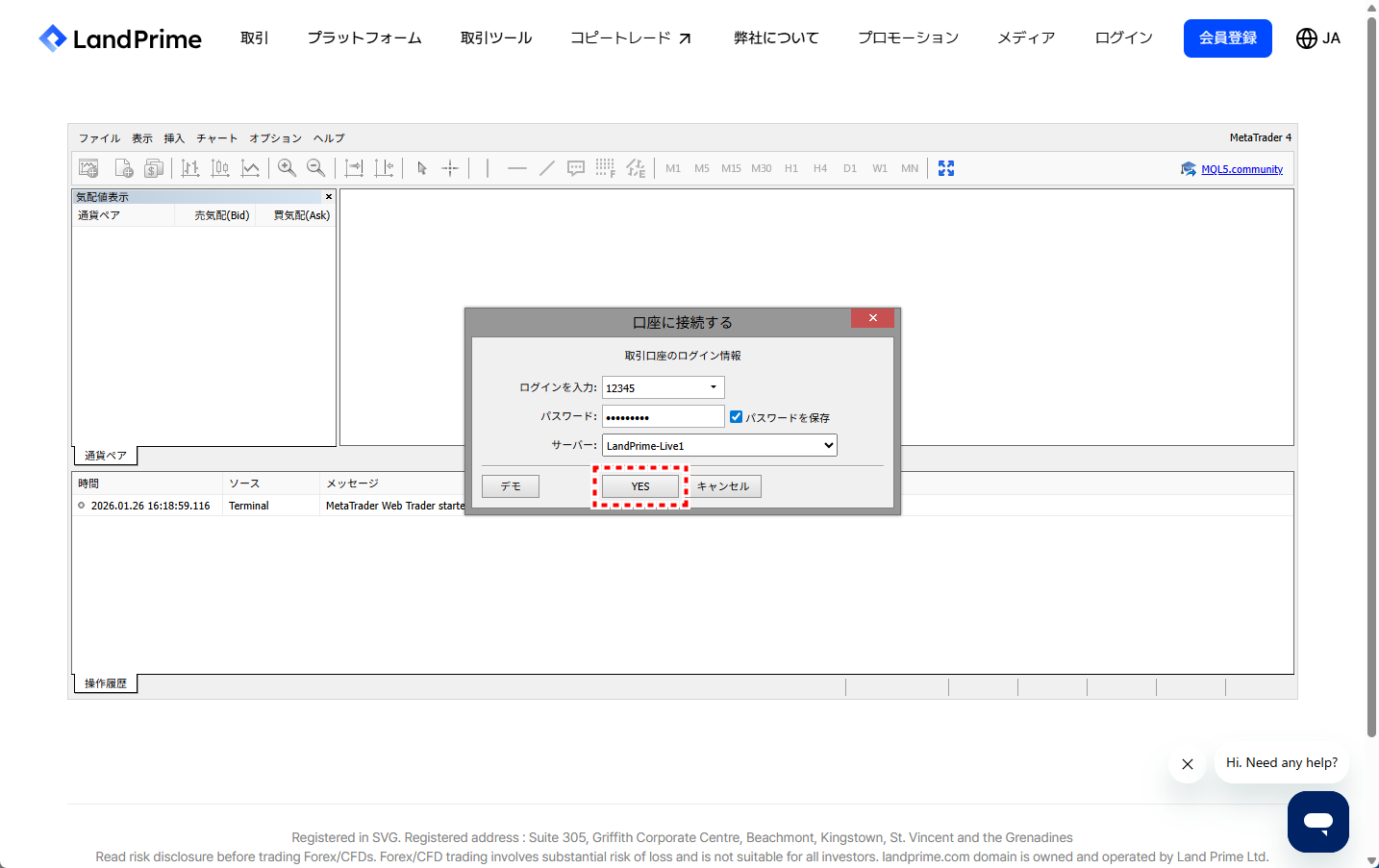Open the チャート menu
1379x868 pixels.
[217, 138]
